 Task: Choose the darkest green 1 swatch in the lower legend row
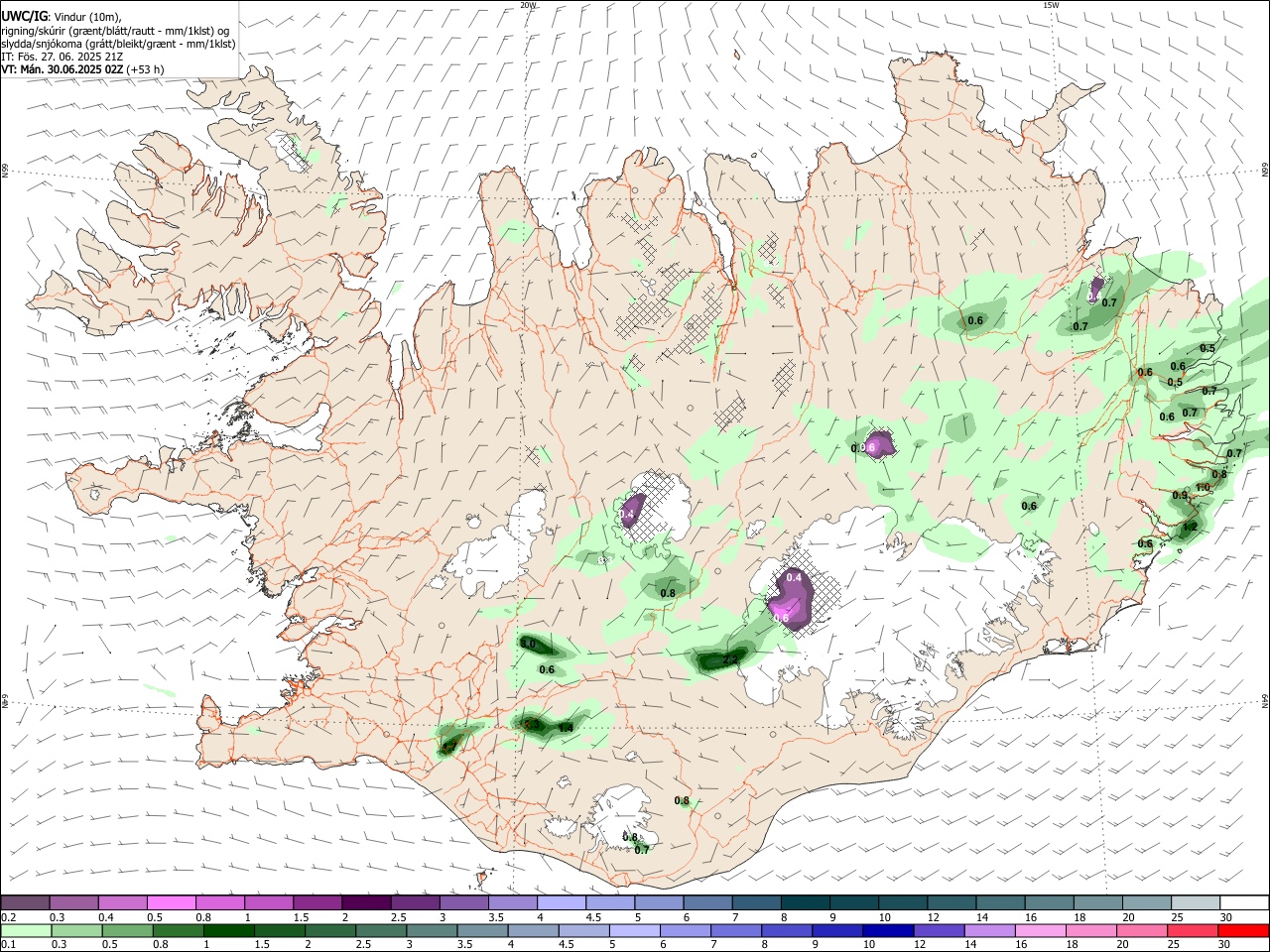[x=228, y=930]
